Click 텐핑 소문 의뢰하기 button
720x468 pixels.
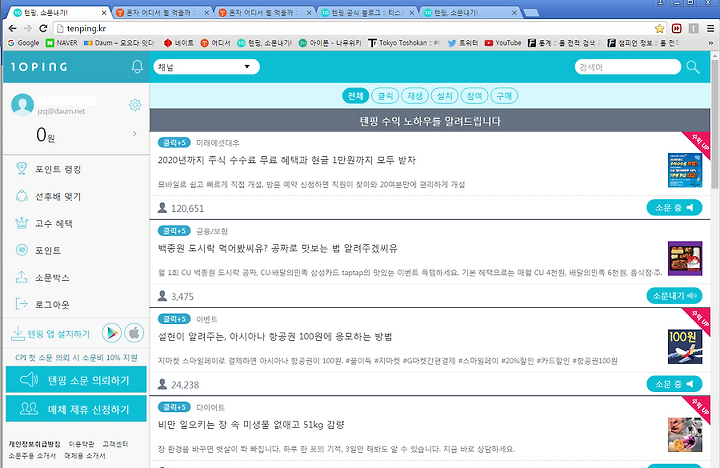76,380
